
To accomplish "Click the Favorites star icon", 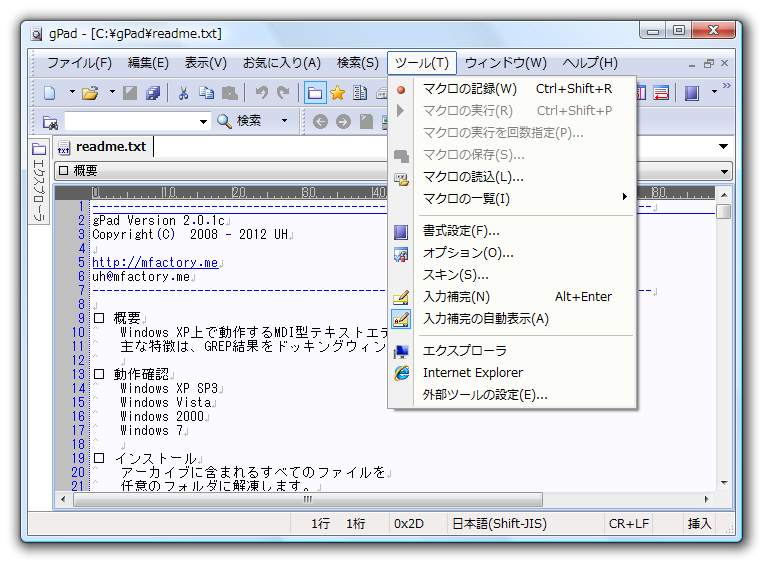I will point(338,93).
